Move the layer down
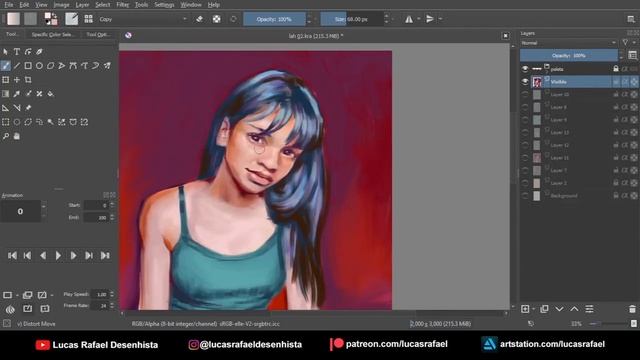Screen dimensions: 640x360 point(559,309)
